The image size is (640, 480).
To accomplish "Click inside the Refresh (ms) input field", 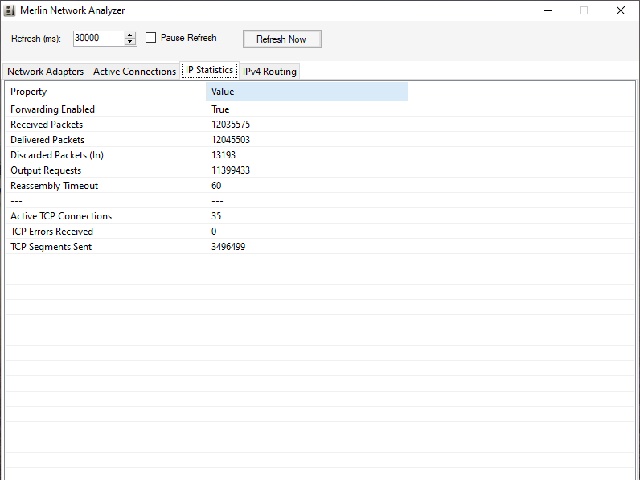I will [99, 38].
